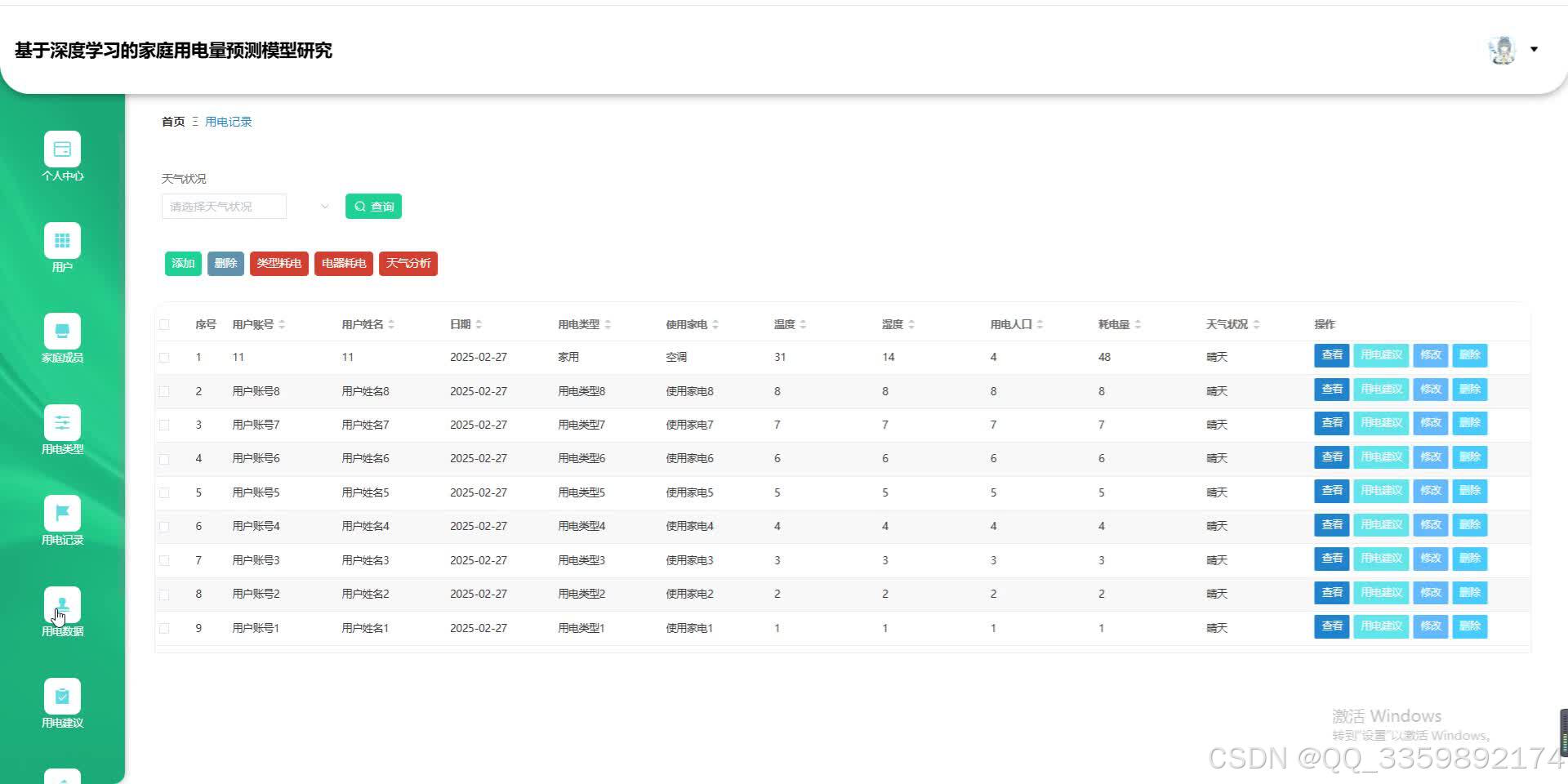
Task: Sort by 用电类型 column arrows
Action: coord(608,324)
